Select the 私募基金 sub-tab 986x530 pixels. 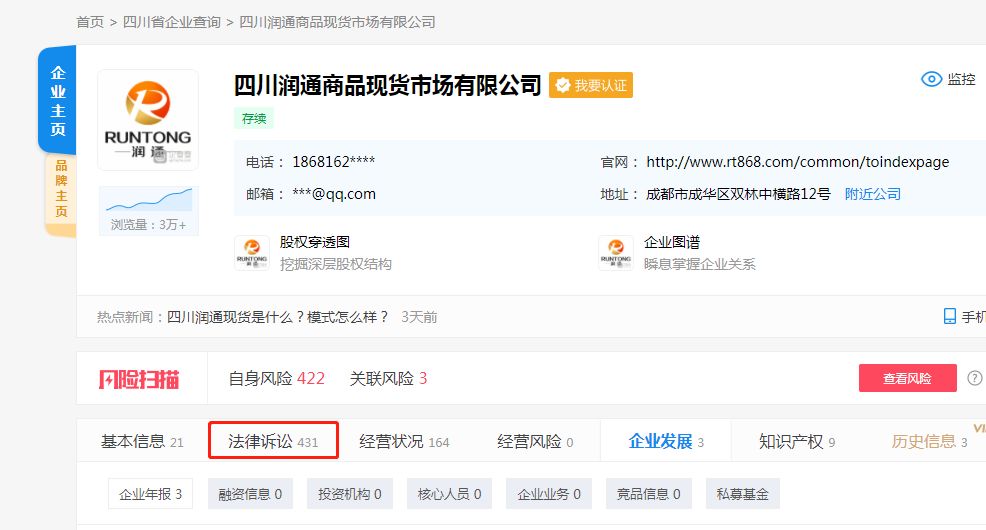point(743,494)
